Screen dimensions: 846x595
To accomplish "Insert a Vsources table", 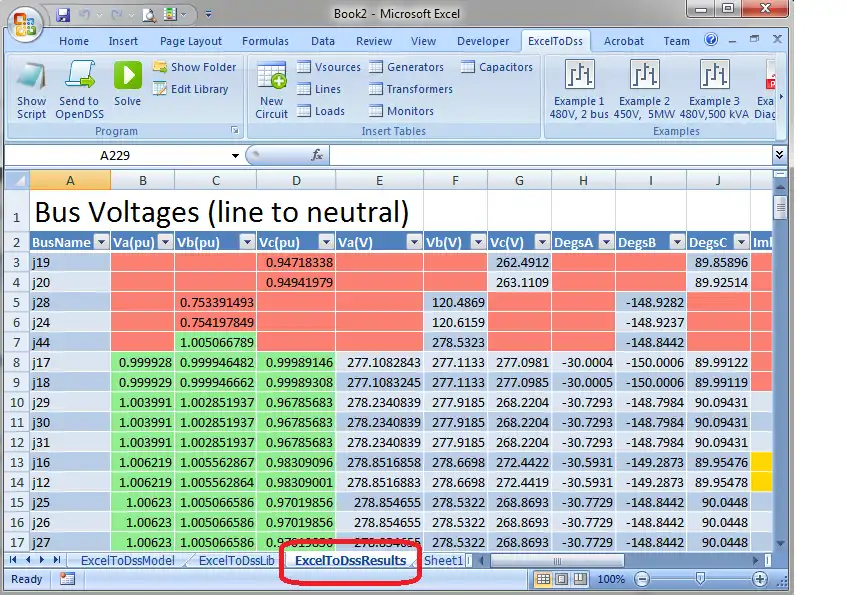I will pyautogui.click(x=329, y=67).
